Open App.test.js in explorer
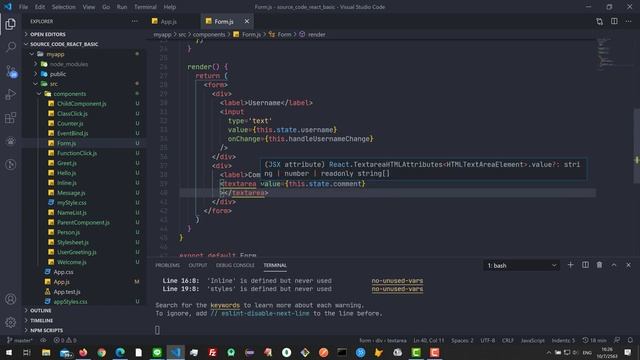 [x=67, y=292]
